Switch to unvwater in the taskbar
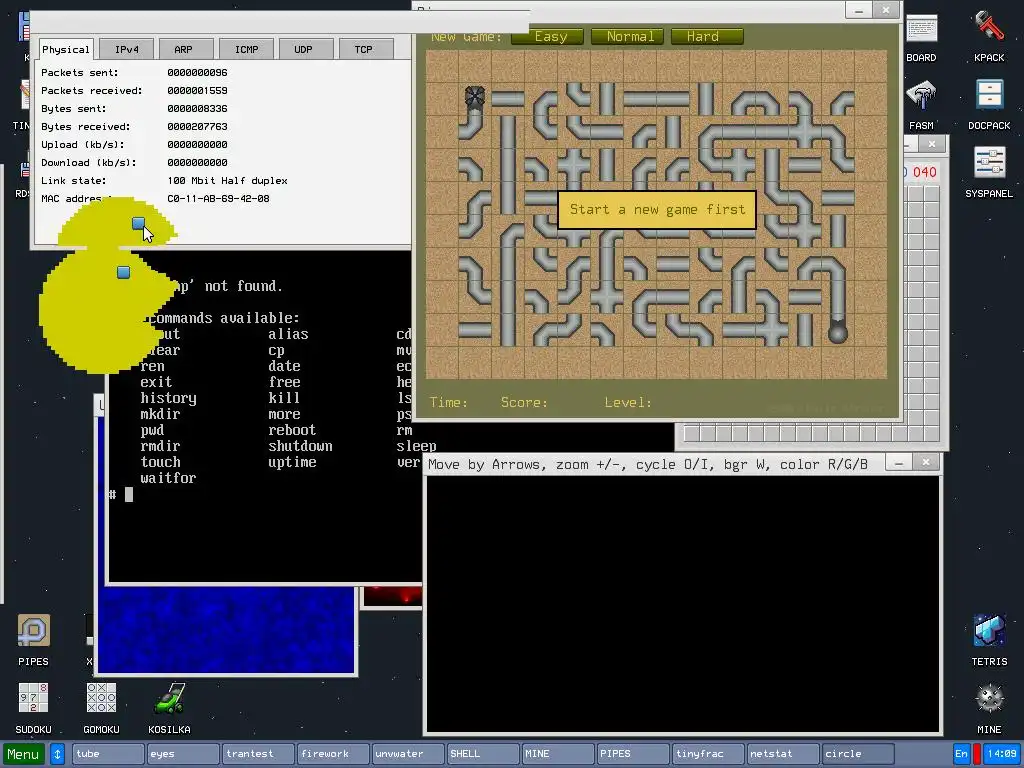1024x768 pixels. [408, 754]
